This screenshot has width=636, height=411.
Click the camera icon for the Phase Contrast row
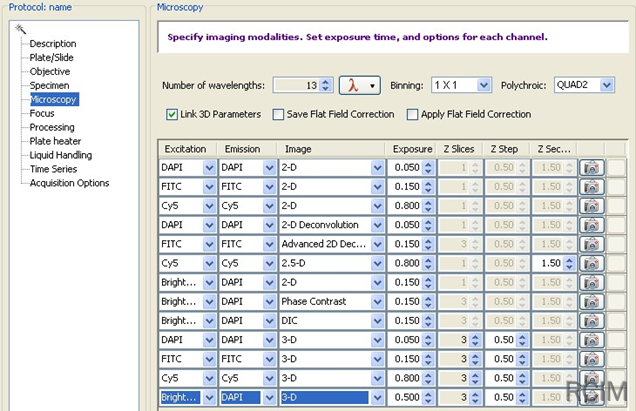point(591,302)
